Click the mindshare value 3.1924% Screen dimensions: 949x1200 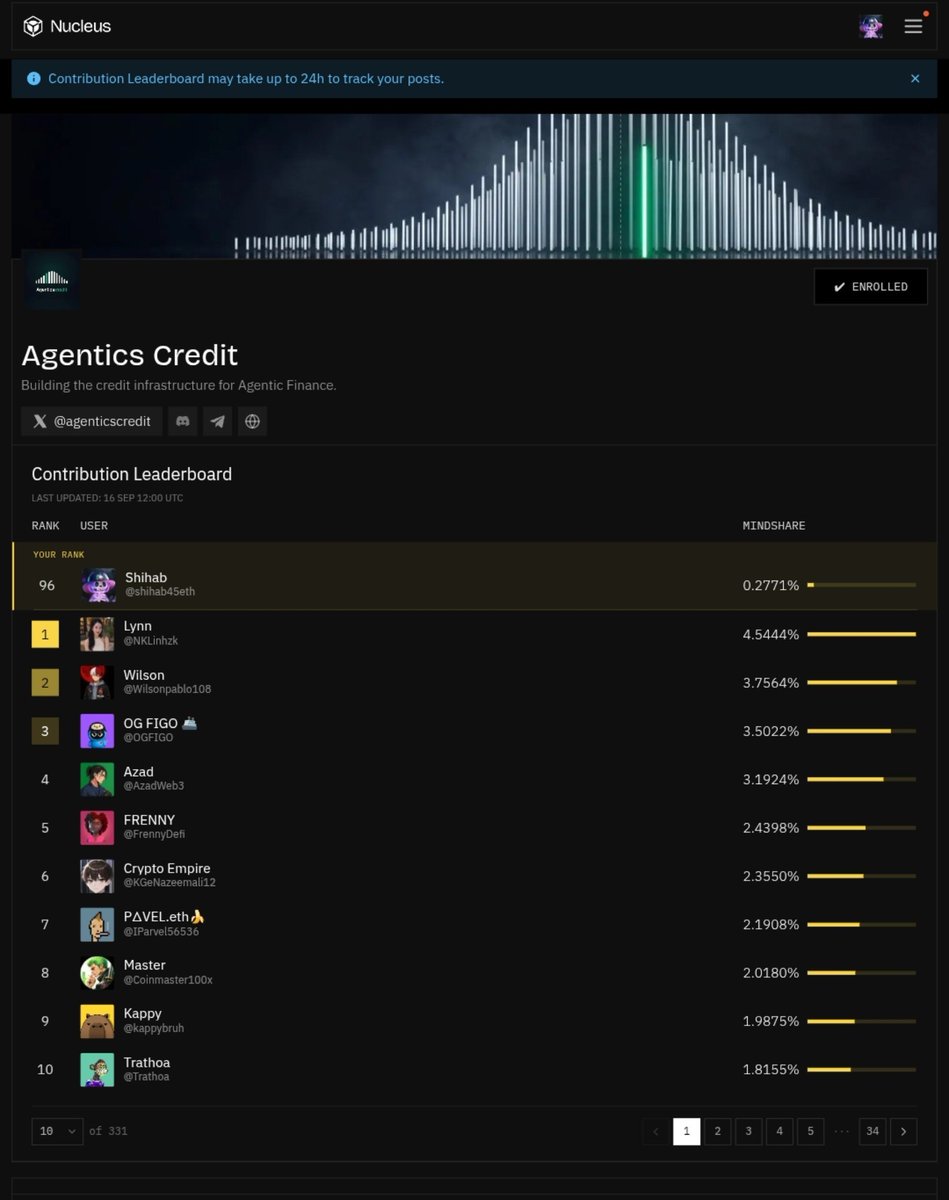(771, 779)
